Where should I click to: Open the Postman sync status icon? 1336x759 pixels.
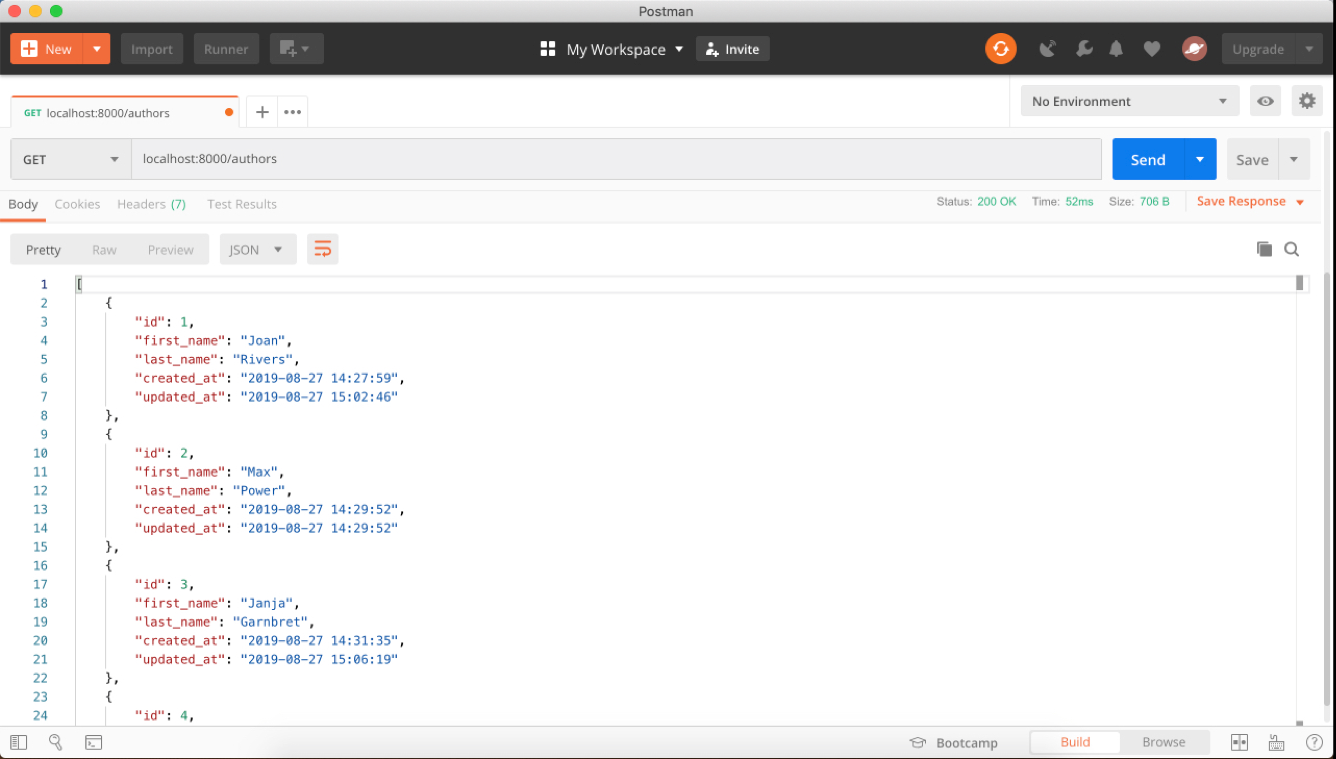tap(1000, 48)
